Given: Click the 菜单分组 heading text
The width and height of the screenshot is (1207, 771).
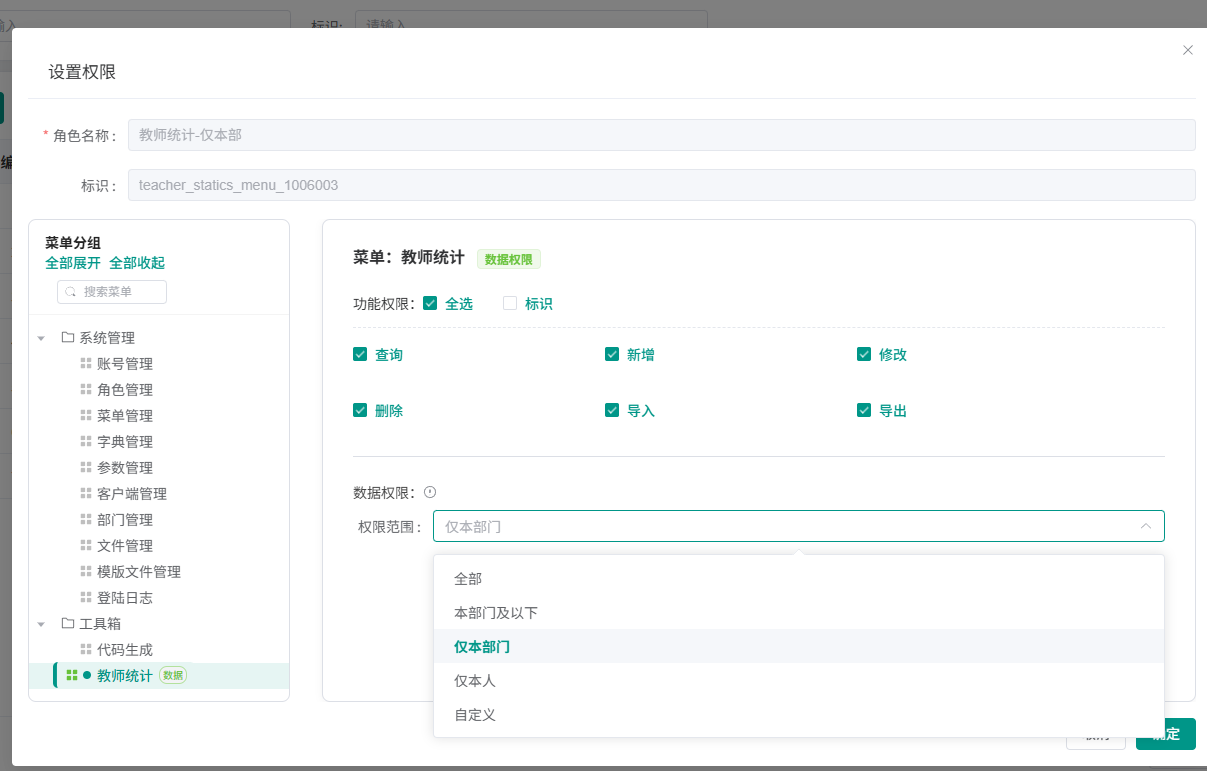Looking at the screenshot, I should tap(73, 243).
